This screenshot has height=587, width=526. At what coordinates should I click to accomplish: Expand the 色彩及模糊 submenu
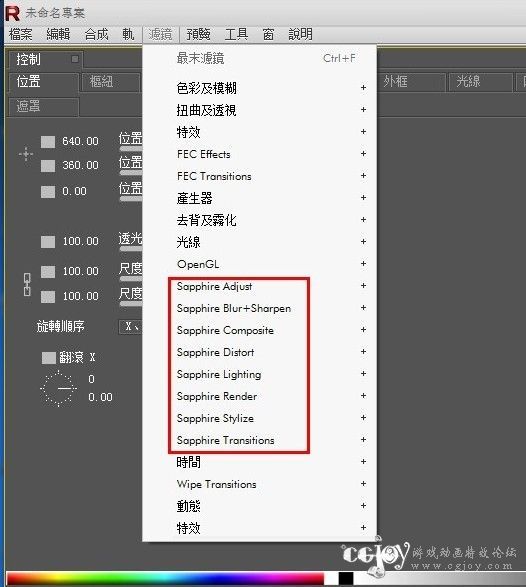(259, 88)
